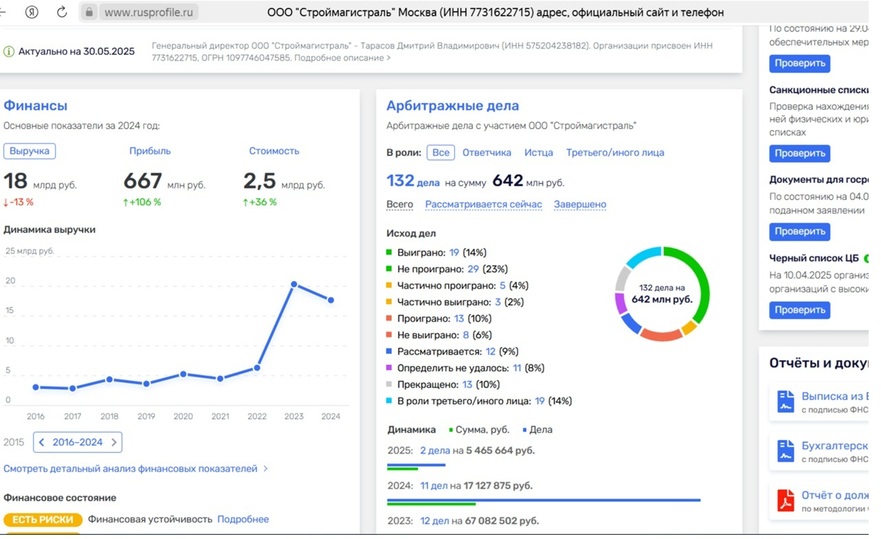Click purple Определить не удалось square

[389, 368]
